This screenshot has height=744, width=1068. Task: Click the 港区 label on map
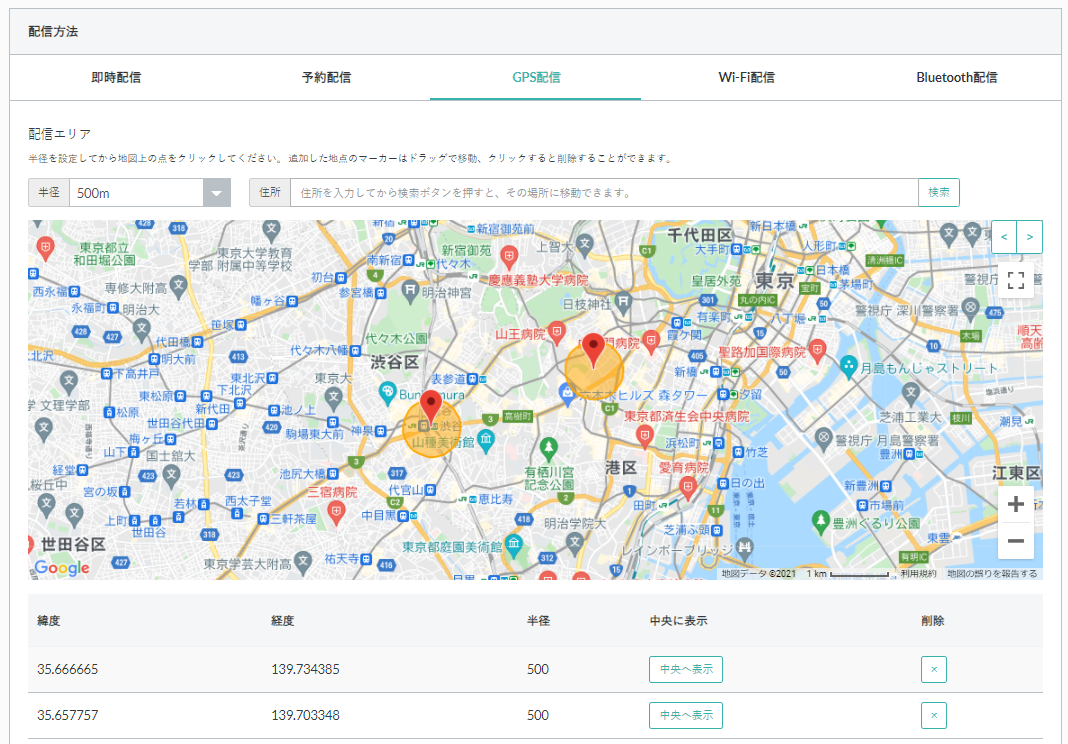tap(621, 467)
